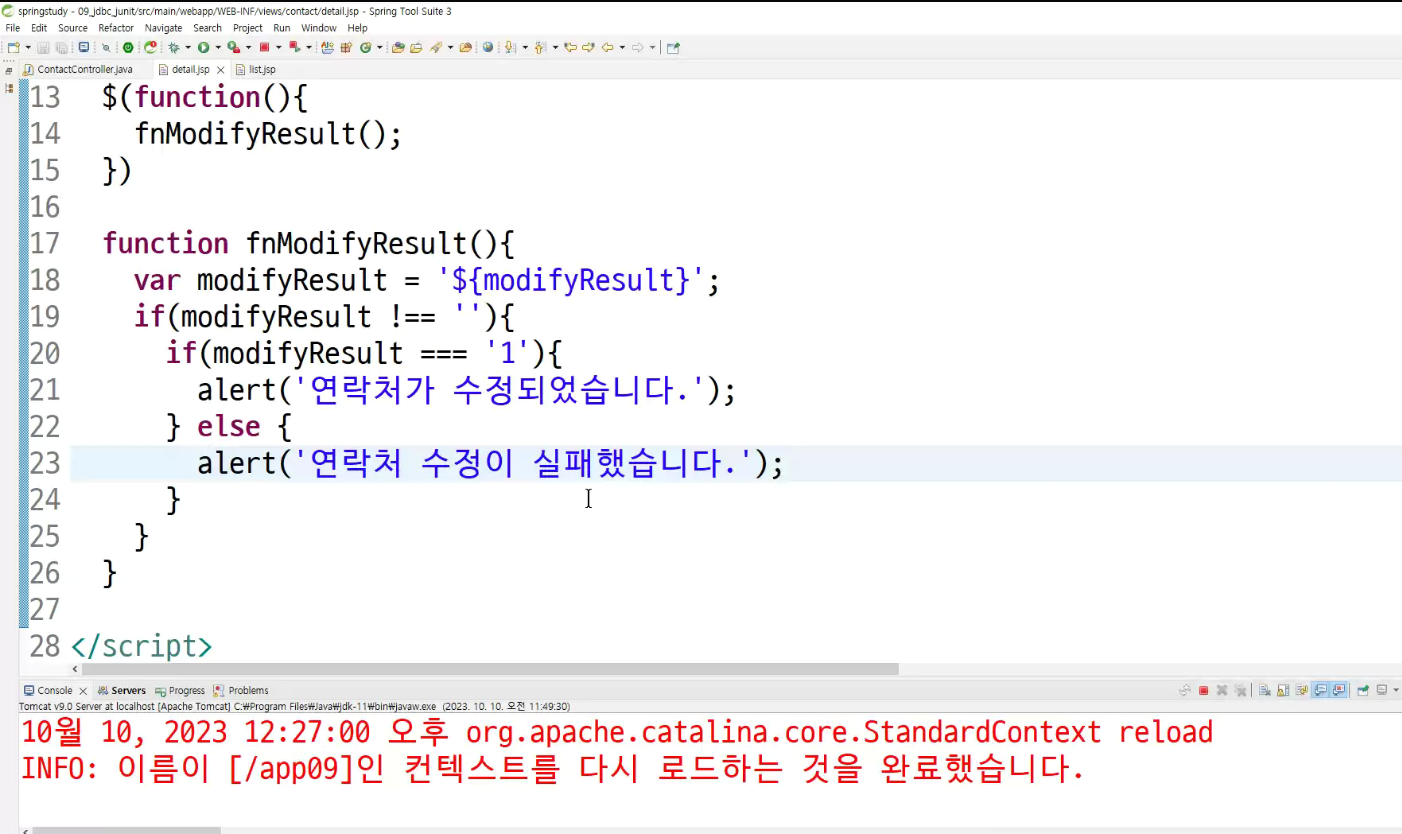Click the console horizontal scrollbar

127,830
